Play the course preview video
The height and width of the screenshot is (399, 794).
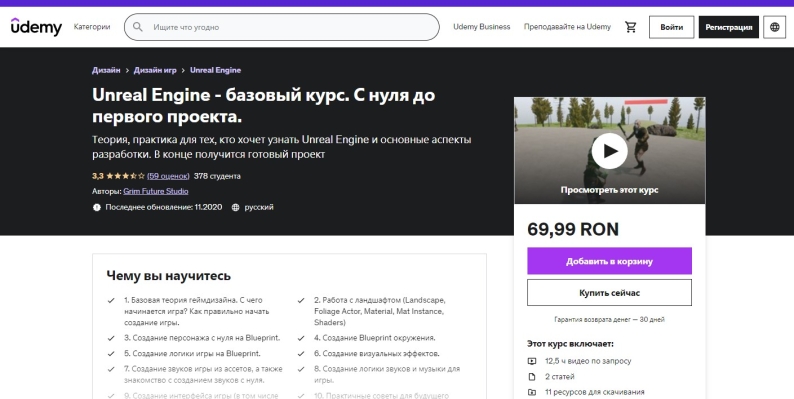tap(609, 151)
